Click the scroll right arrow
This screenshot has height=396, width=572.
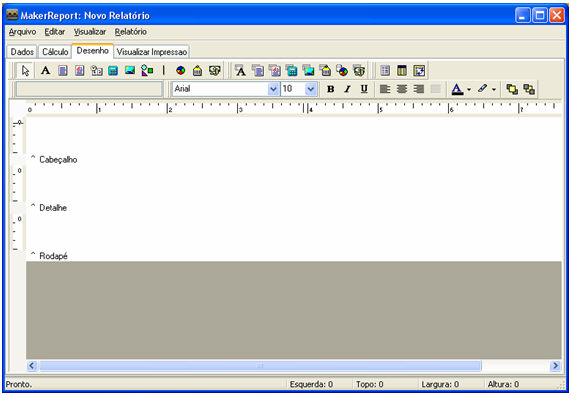click(x=556, y=365)
